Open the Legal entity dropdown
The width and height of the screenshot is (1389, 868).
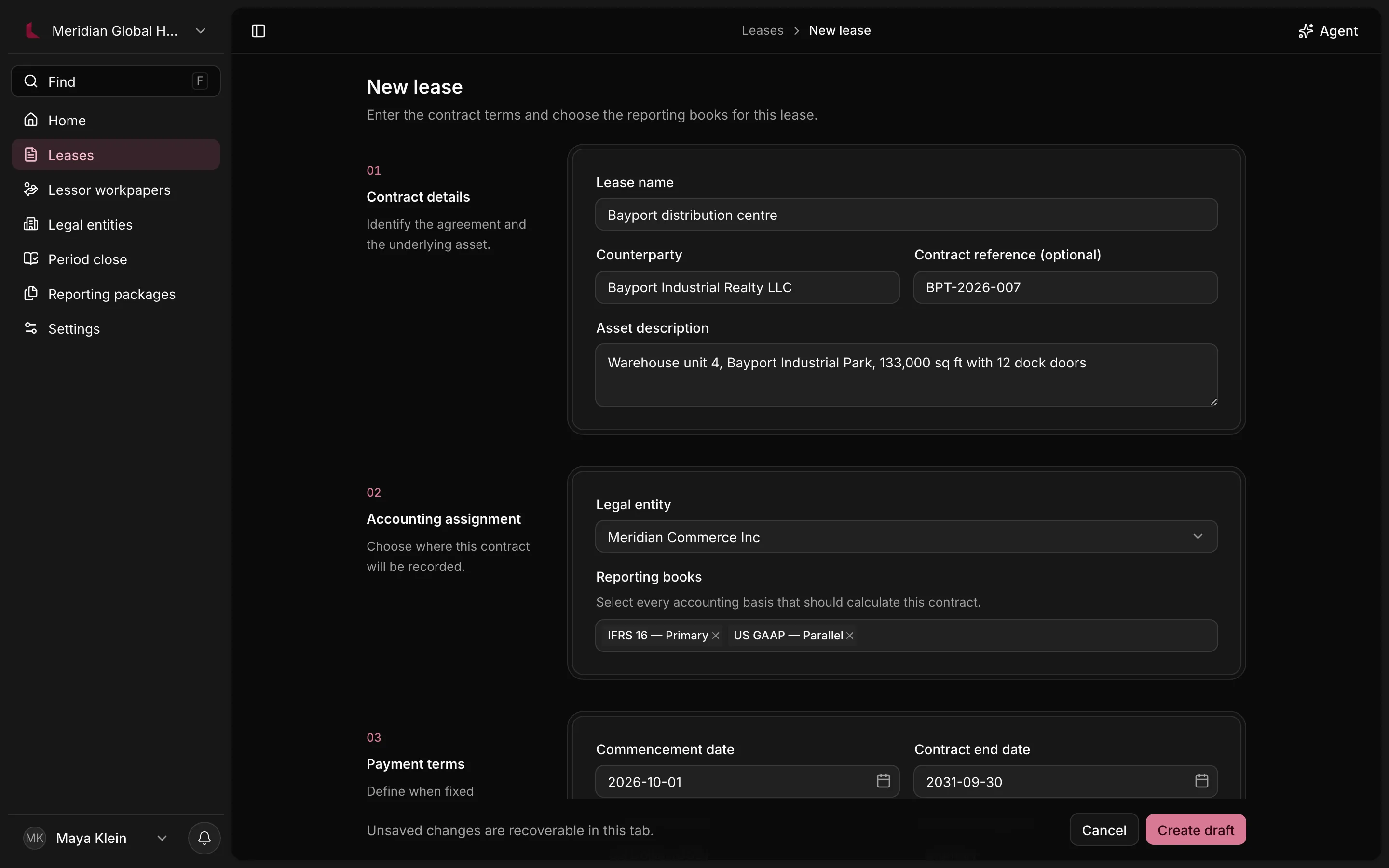906,537
